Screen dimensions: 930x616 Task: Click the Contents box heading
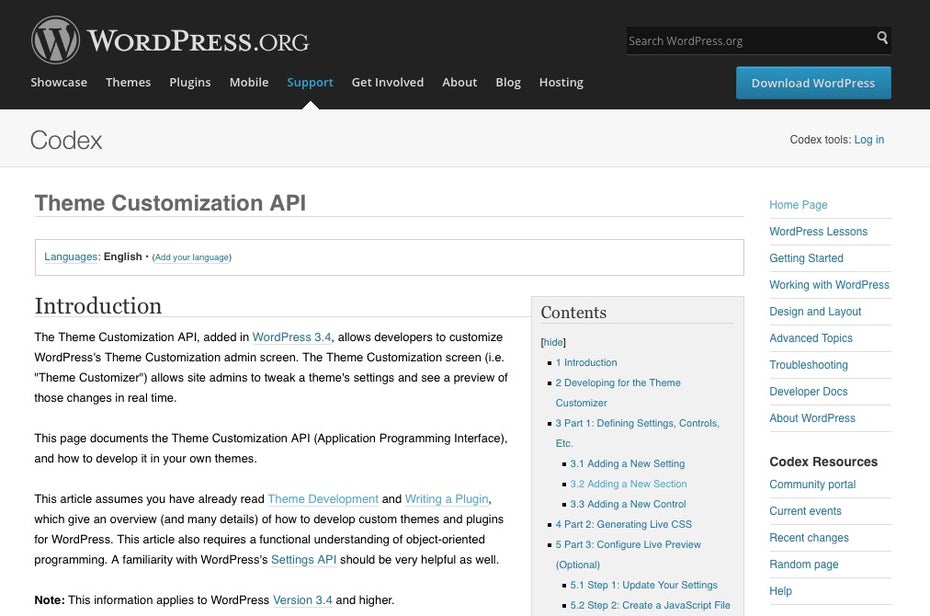coord(574,312)
